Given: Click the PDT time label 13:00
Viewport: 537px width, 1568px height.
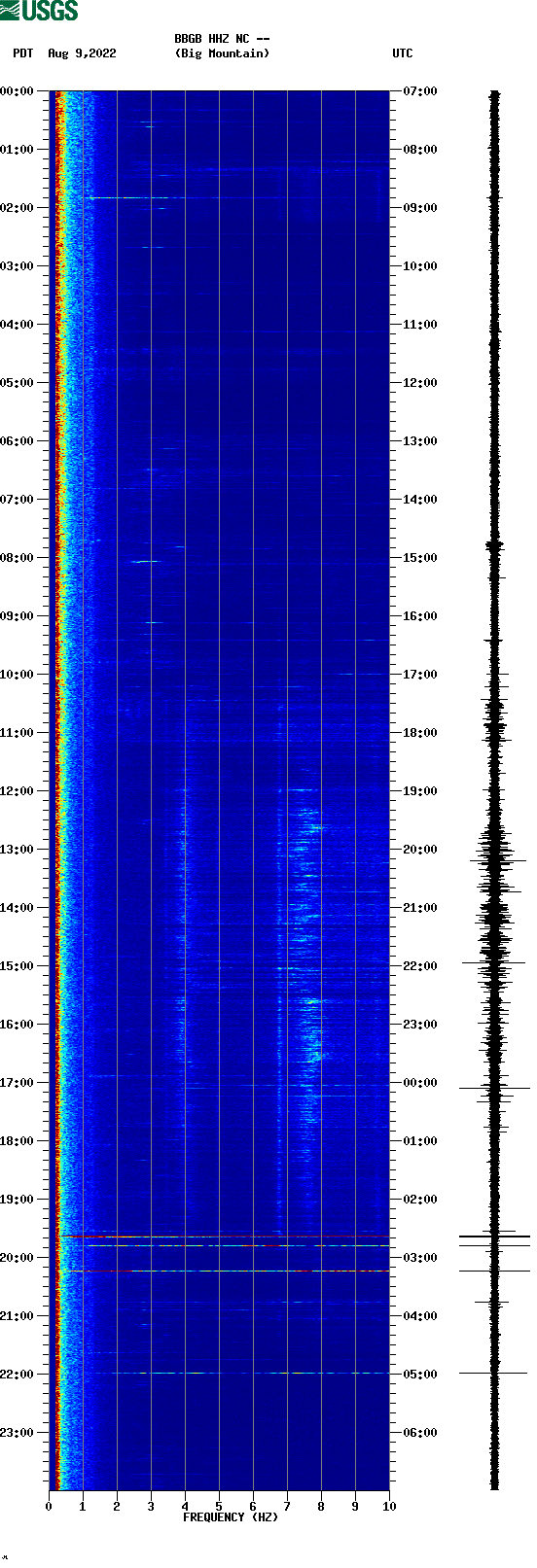Looking at the screenshot, I should point(18,850).
